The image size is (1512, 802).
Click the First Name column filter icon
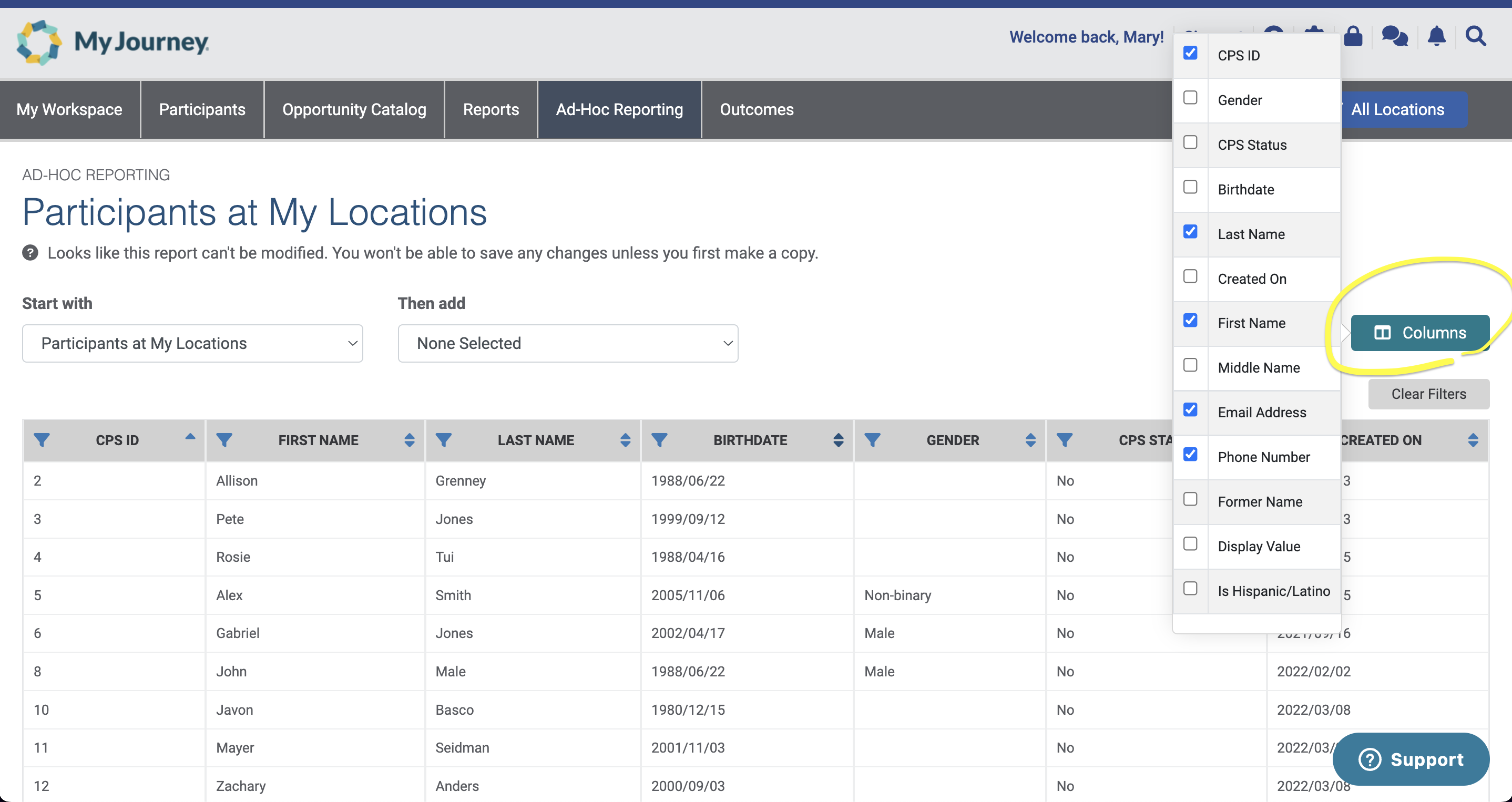click(x=224, y=440)
